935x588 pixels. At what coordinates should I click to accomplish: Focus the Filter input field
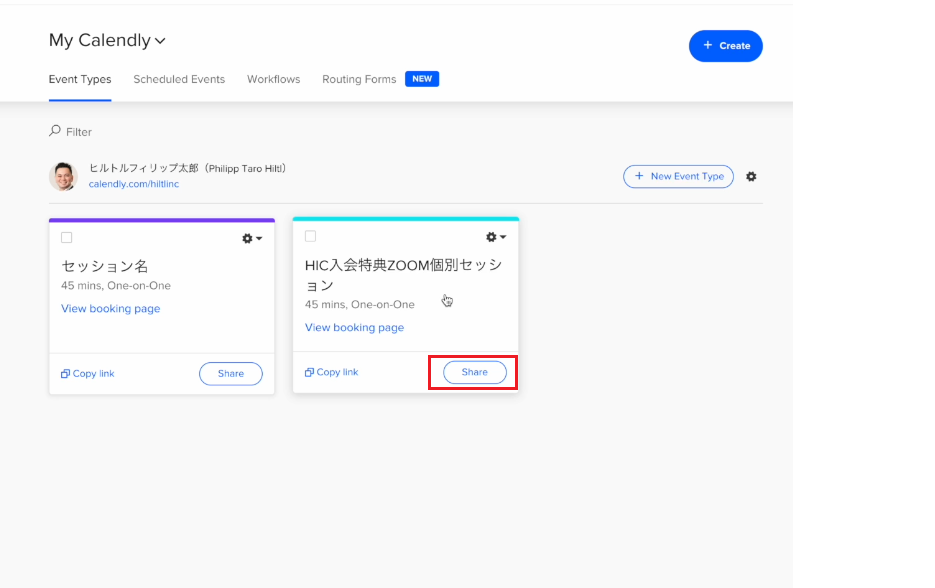pyautogui.click(x=79, y=132)
